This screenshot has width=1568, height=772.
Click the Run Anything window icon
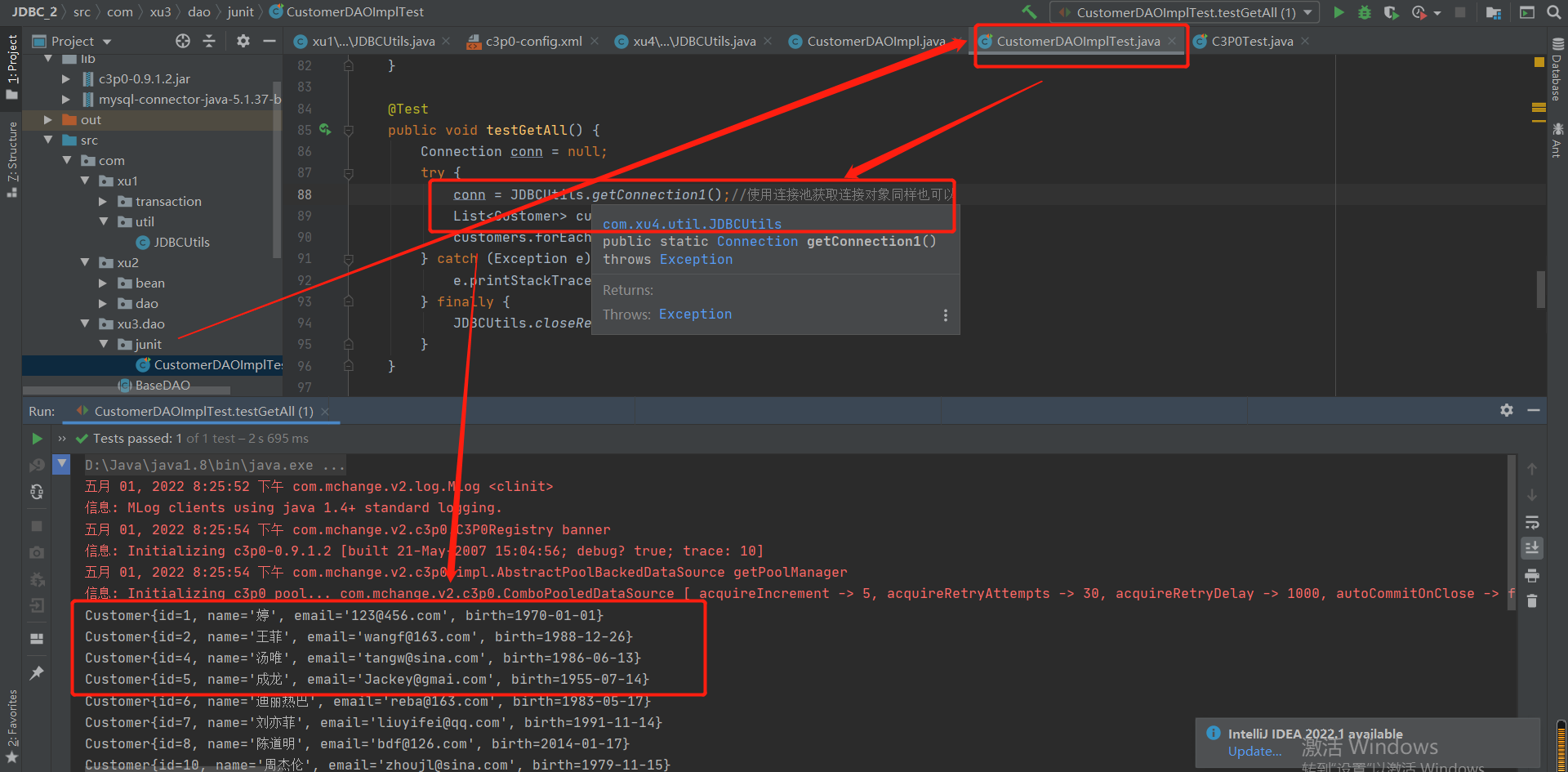click(1526, 12)
